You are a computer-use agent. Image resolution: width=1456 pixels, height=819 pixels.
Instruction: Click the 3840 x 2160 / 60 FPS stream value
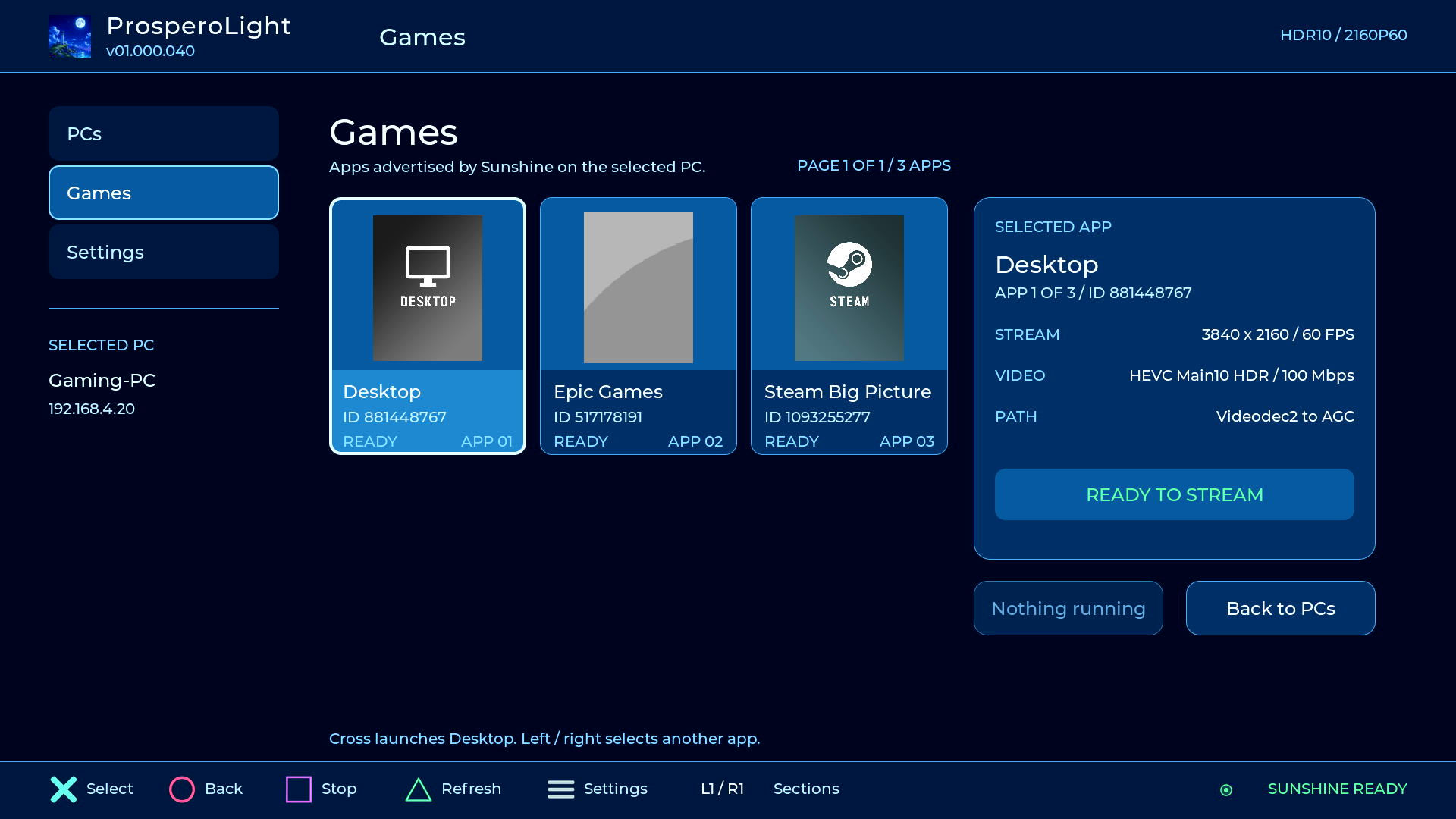click(x=1278, y=334)
